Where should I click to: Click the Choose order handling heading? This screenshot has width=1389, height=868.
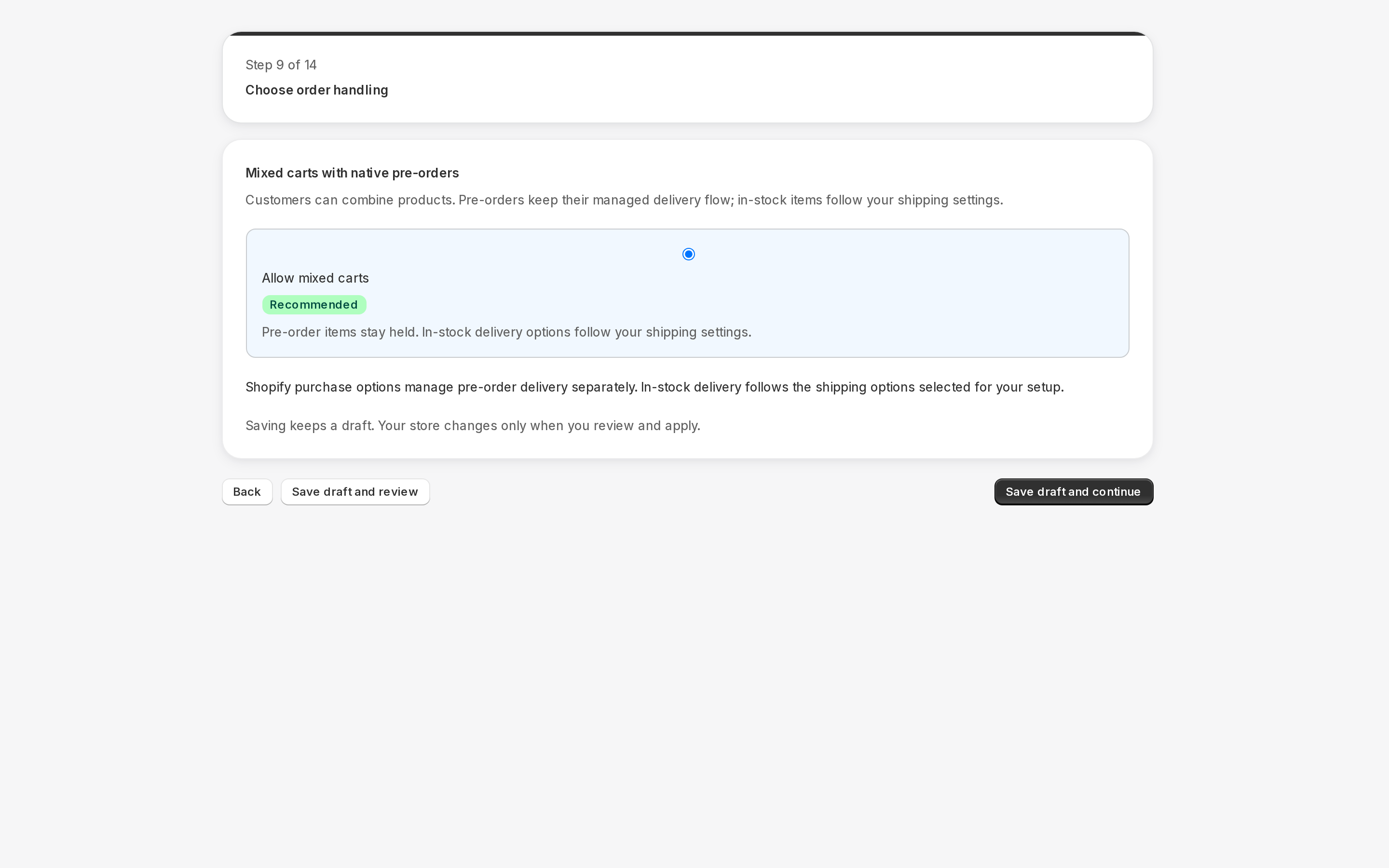coord(317,90)
